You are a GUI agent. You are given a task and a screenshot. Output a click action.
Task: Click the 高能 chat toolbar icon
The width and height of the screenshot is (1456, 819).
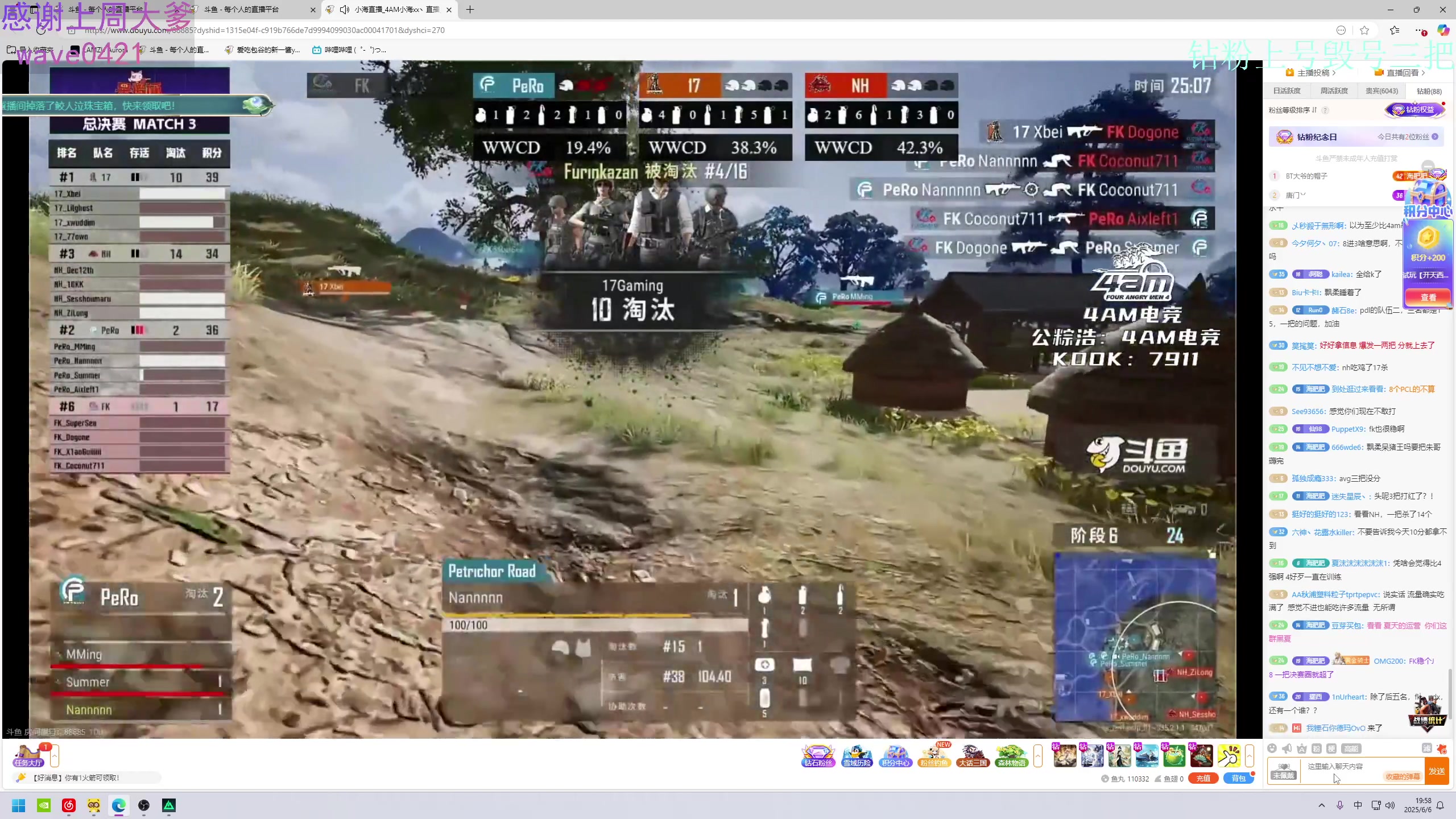click(x=1351, y=748)
